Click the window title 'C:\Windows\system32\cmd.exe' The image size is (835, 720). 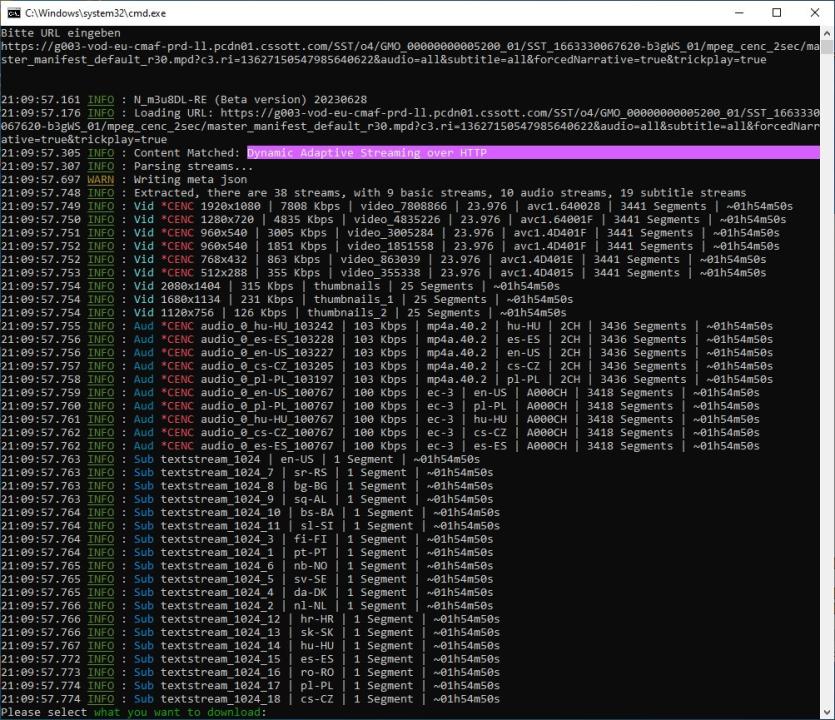point(95,13)
